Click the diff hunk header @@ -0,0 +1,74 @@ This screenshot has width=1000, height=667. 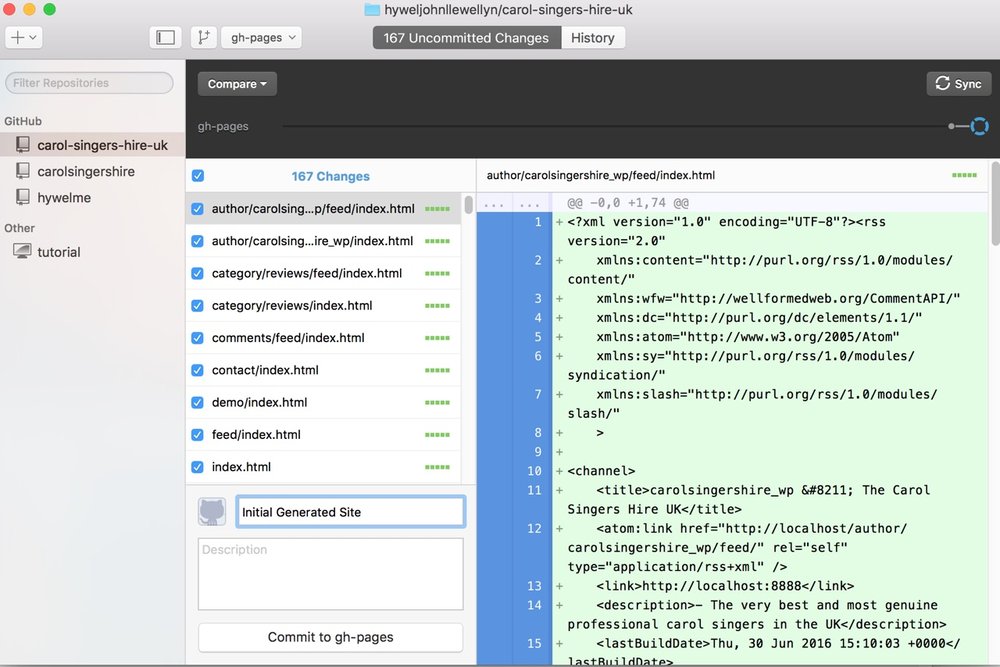pos(628,203)
